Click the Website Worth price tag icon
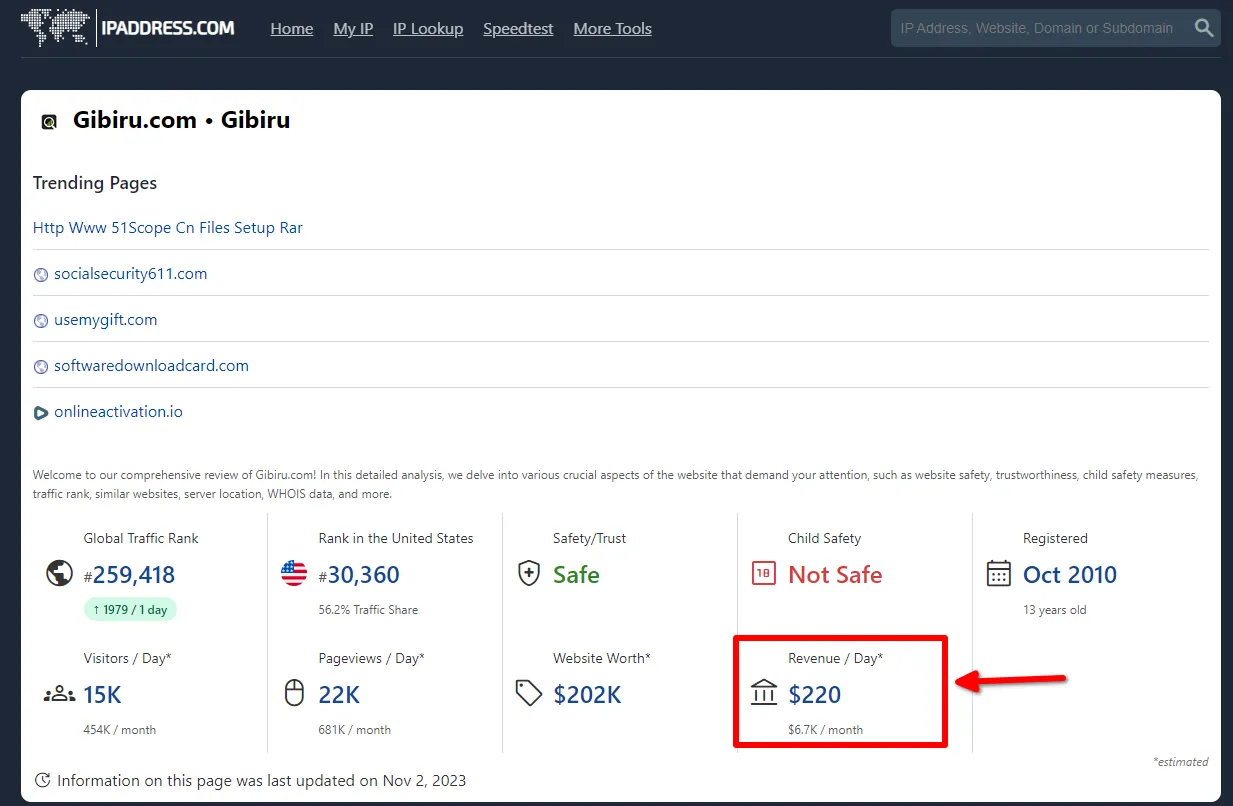This screenshot has width=1233, height=806. [529, 693]
